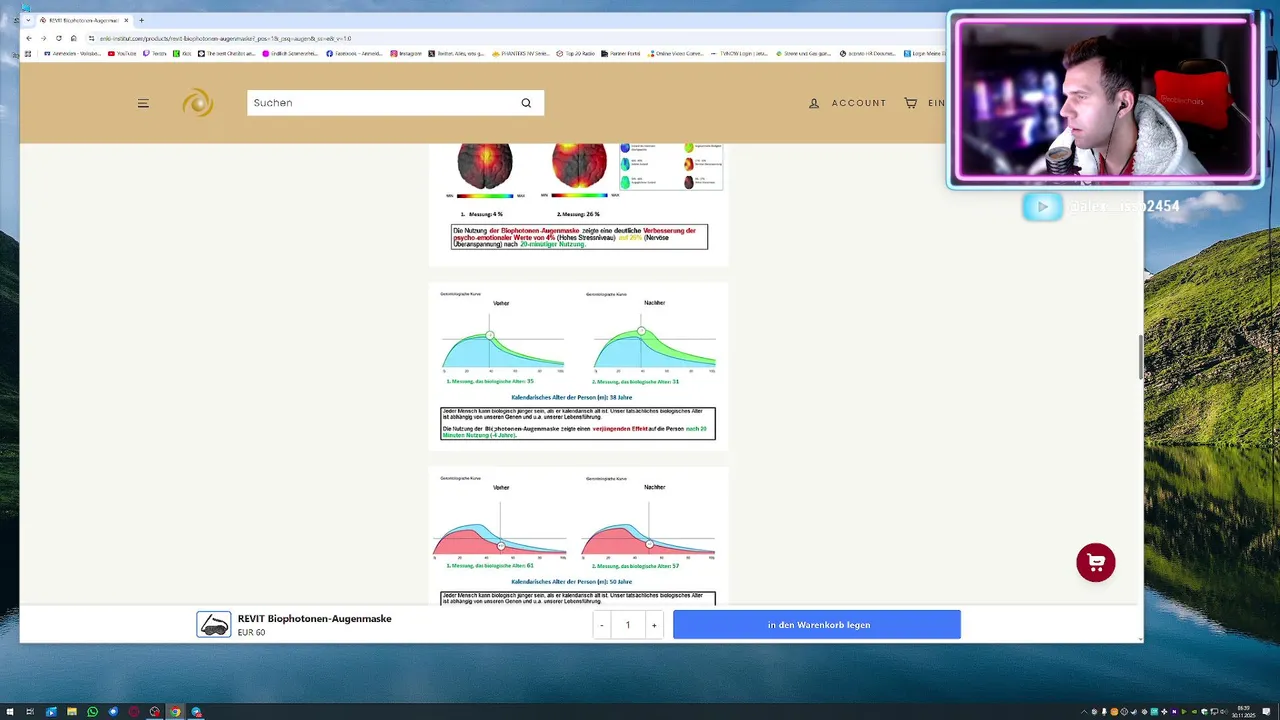Click the browser back arrow
This screenshot has height=720, width=1280.
(29, 38)
